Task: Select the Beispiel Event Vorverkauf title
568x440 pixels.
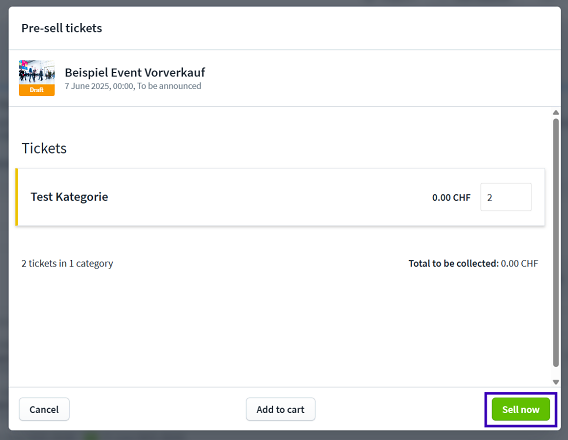Action: click(135, 72)
